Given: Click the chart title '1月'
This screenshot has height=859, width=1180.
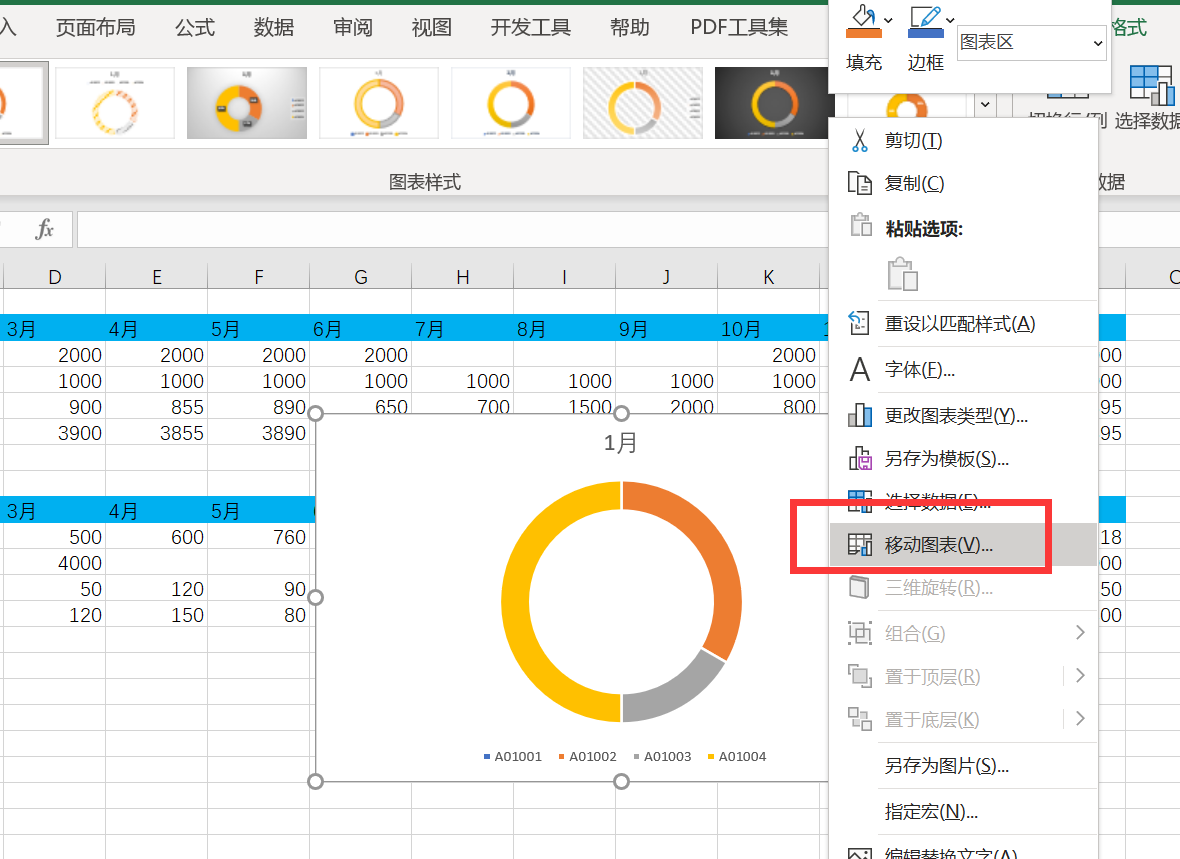Looking at the screenshot, I should (x=621, y=443).
